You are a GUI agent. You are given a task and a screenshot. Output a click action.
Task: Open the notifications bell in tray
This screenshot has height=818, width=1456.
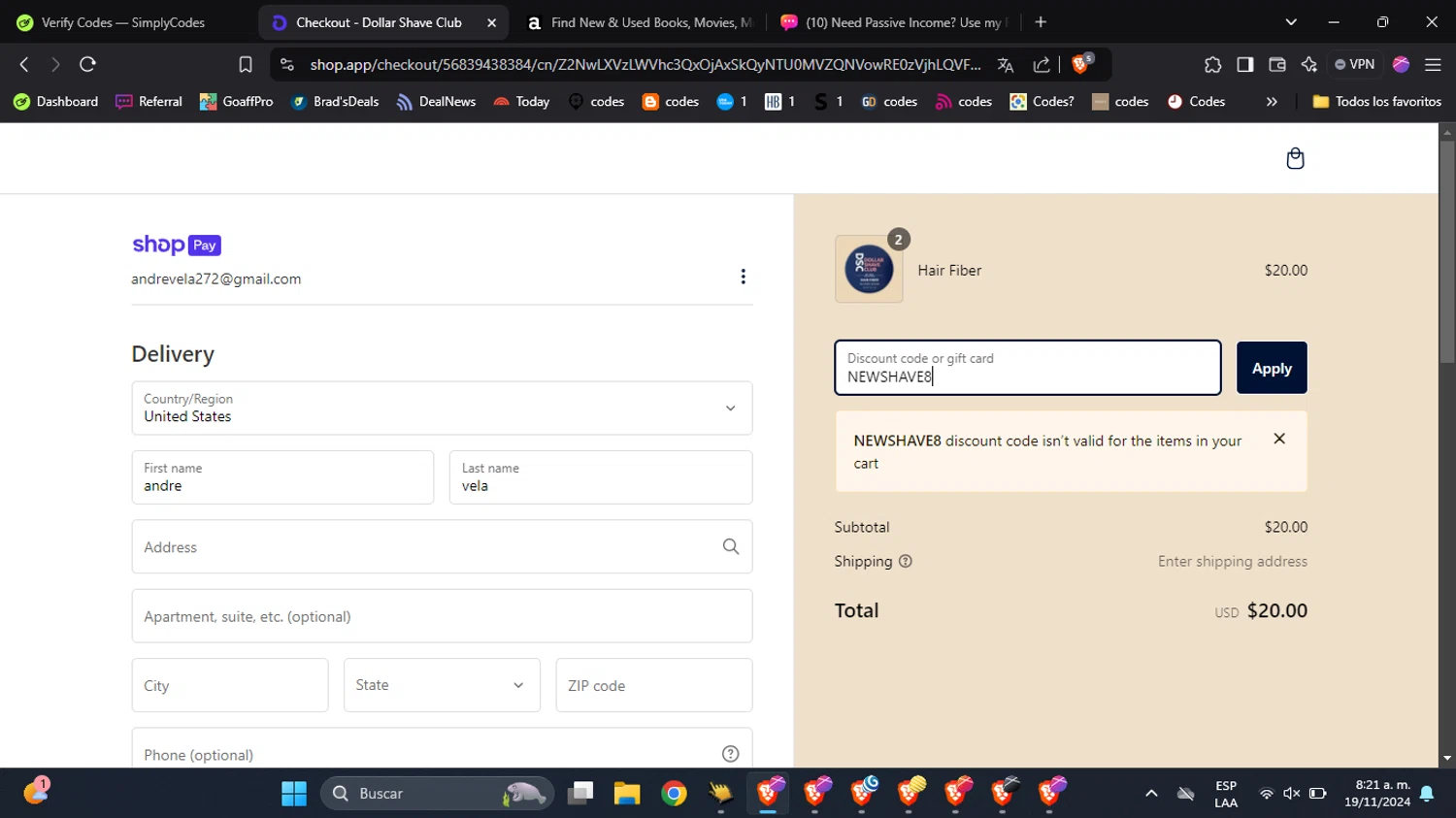coord(1427,794)
